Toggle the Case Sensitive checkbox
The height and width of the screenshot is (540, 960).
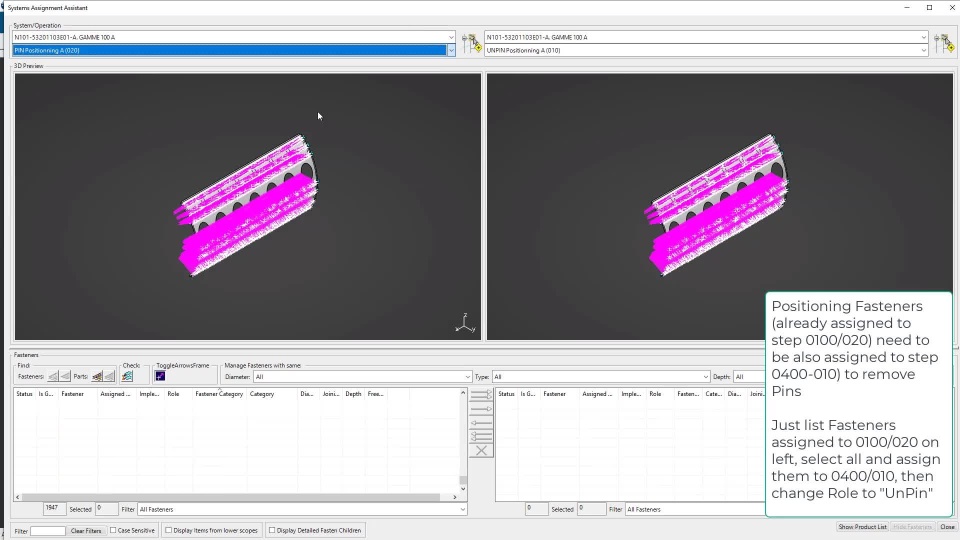(x=113, y=530)
